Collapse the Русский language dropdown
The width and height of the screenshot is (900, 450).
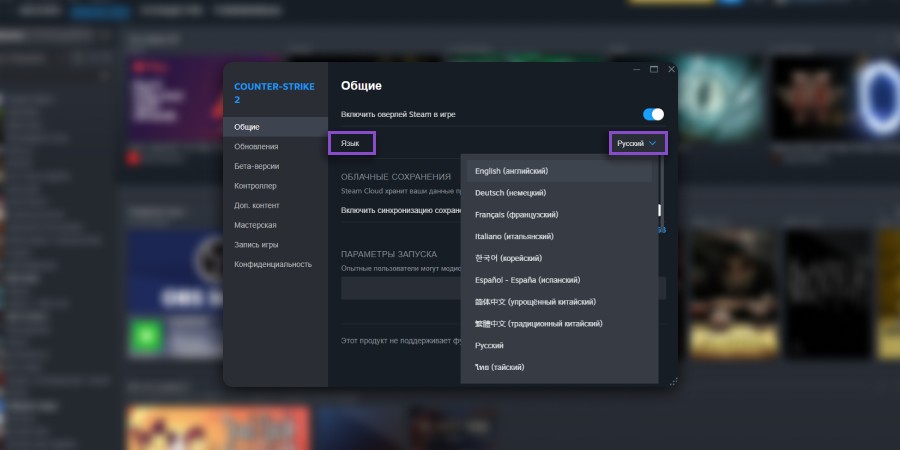click(x=638, y=143)
